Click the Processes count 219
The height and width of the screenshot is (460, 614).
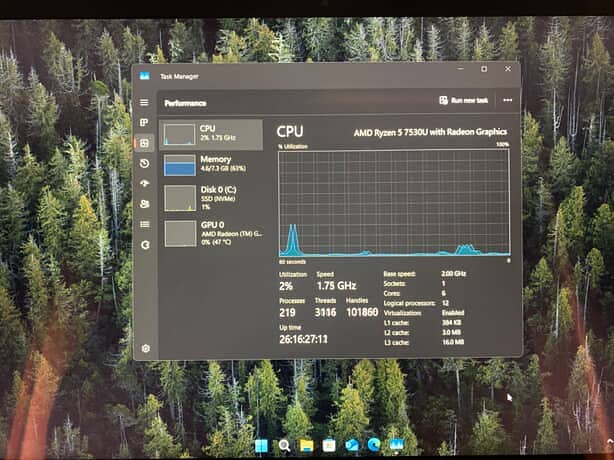[x=287, y=312]
